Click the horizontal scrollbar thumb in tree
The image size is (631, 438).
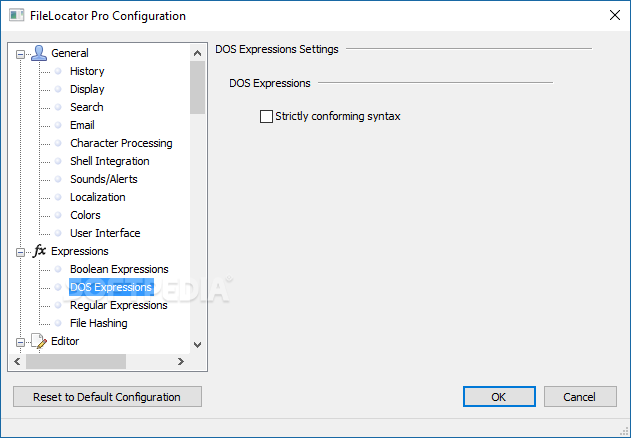76,362
